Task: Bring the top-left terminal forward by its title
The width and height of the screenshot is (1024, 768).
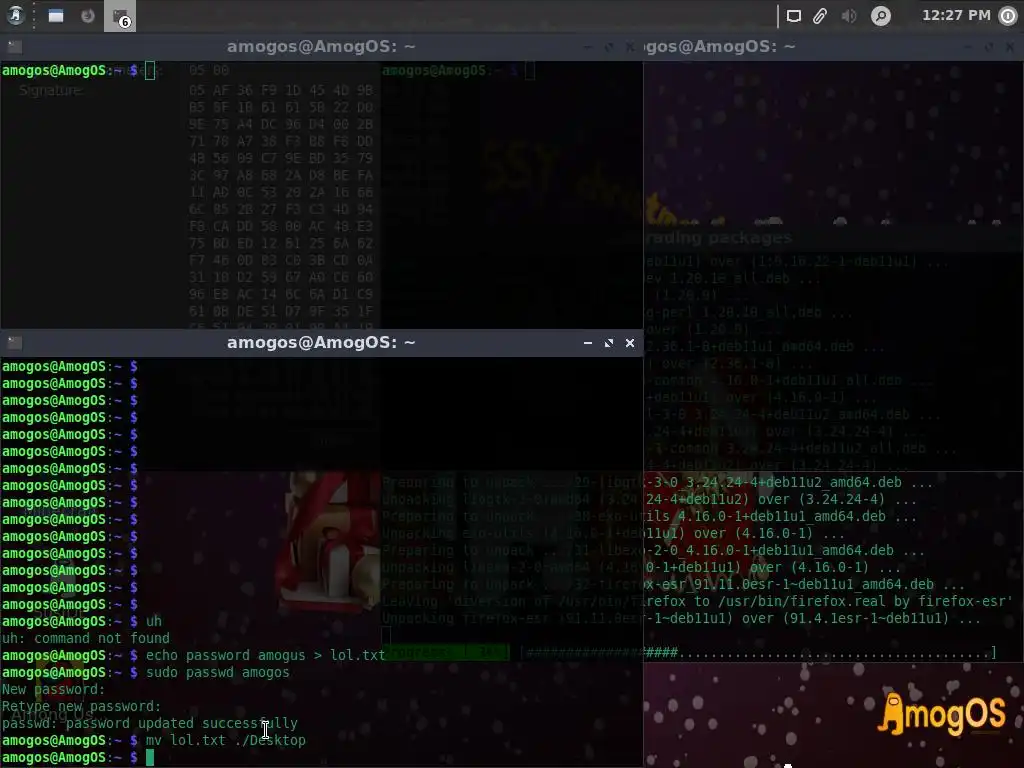Action: [x=321, y=46]
